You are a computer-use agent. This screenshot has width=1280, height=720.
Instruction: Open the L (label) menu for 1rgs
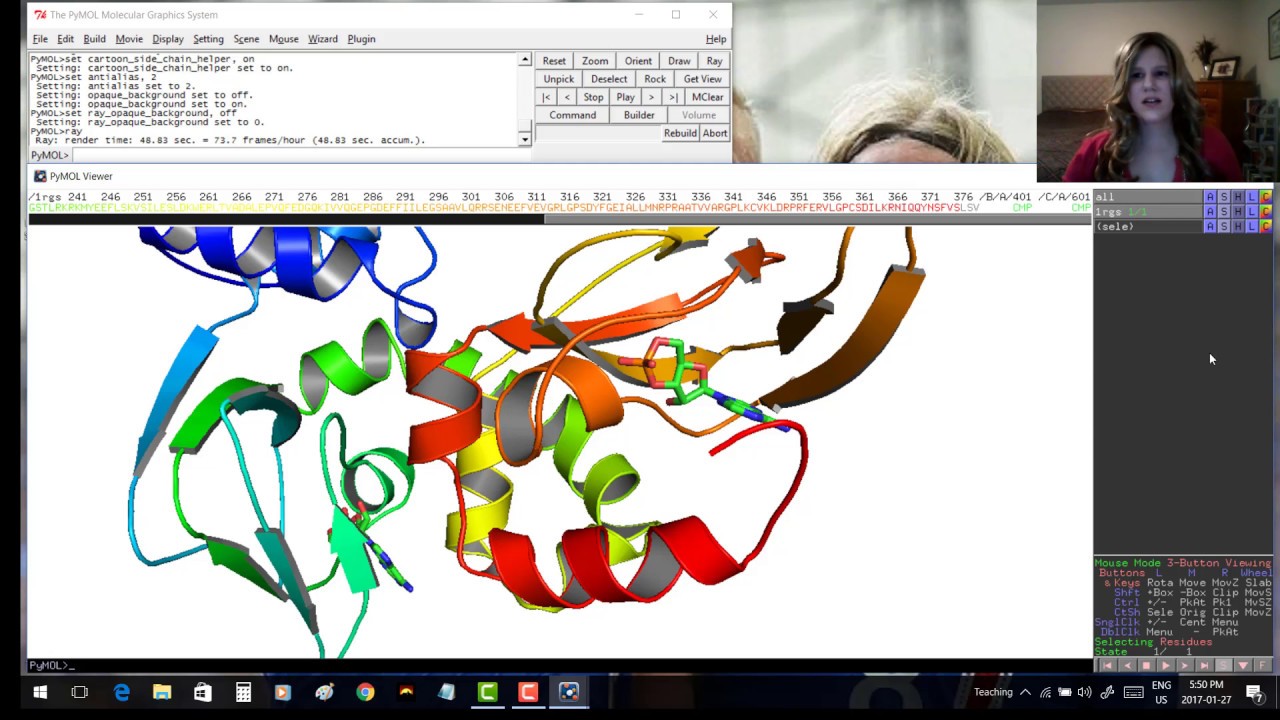pyautogui.click(x=1252, y=212)
